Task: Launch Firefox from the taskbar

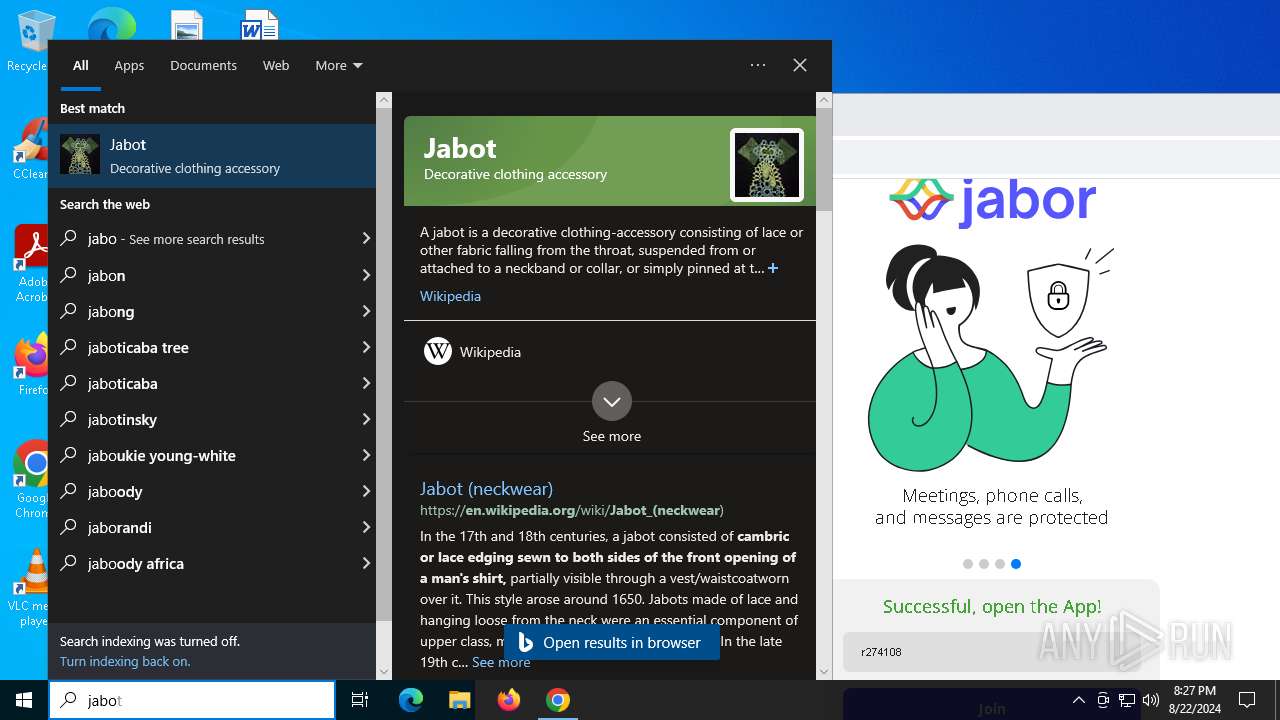Action: coord(509,700)
